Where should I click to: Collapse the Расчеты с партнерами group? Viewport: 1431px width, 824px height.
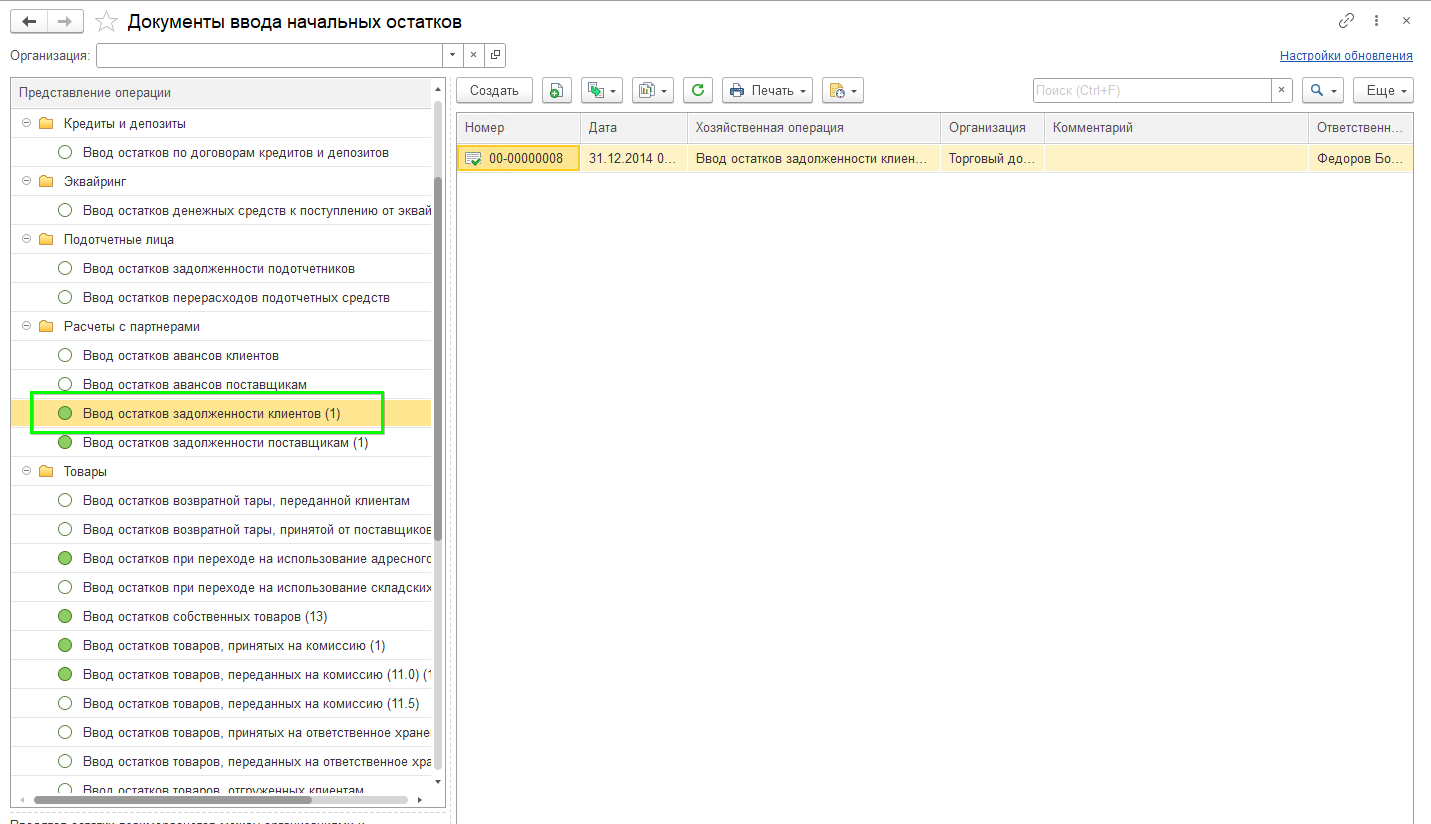[x=26, y=326]
